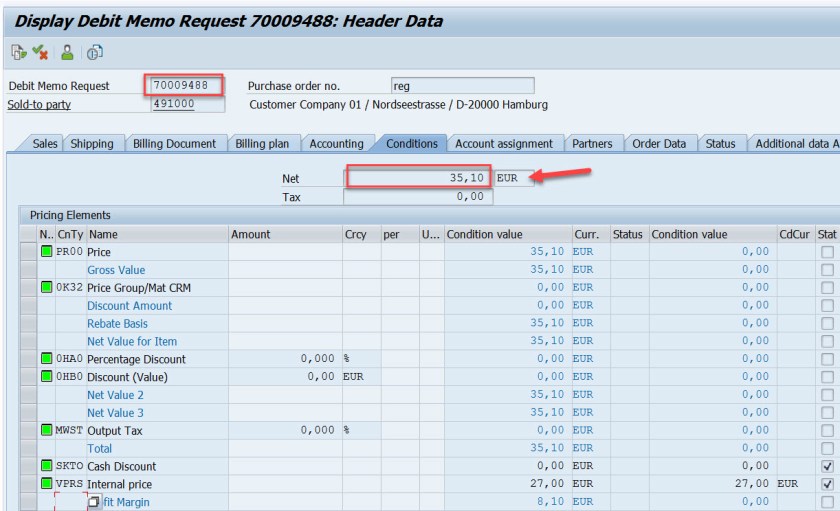
Task: Click the Total condition name
Action: (100, 448)
